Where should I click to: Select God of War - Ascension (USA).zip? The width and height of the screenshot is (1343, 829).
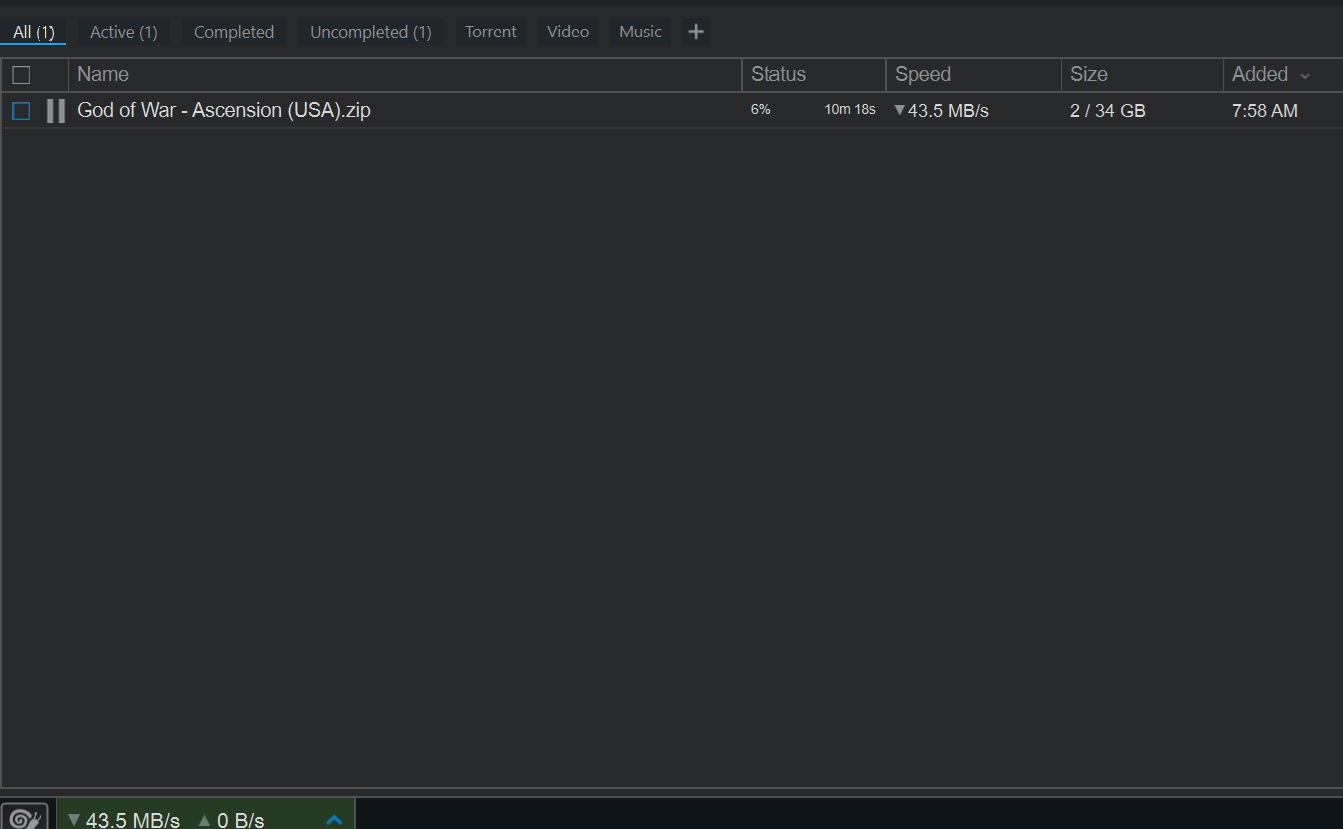pyautogui.click(x=224, y=110)
